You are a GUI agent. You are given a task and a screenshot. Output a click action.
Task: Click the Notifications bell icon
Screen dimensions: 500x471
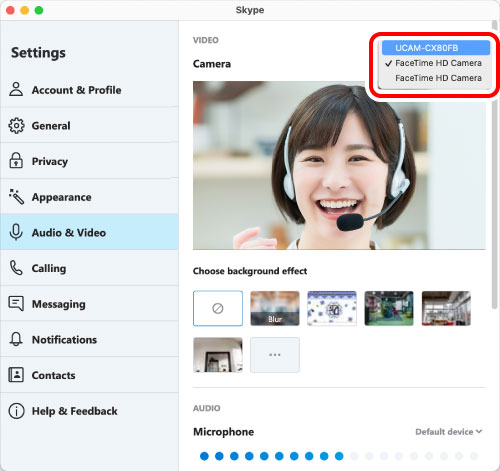coord(16,339)
